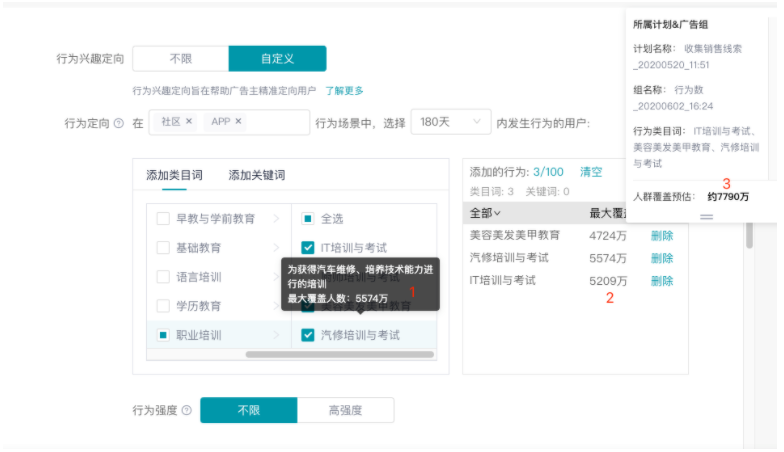The height and width of the screenshot is (452, 784).
Task: Click the 添加的行为 3/100 counter
Action: tap(516, 172)
